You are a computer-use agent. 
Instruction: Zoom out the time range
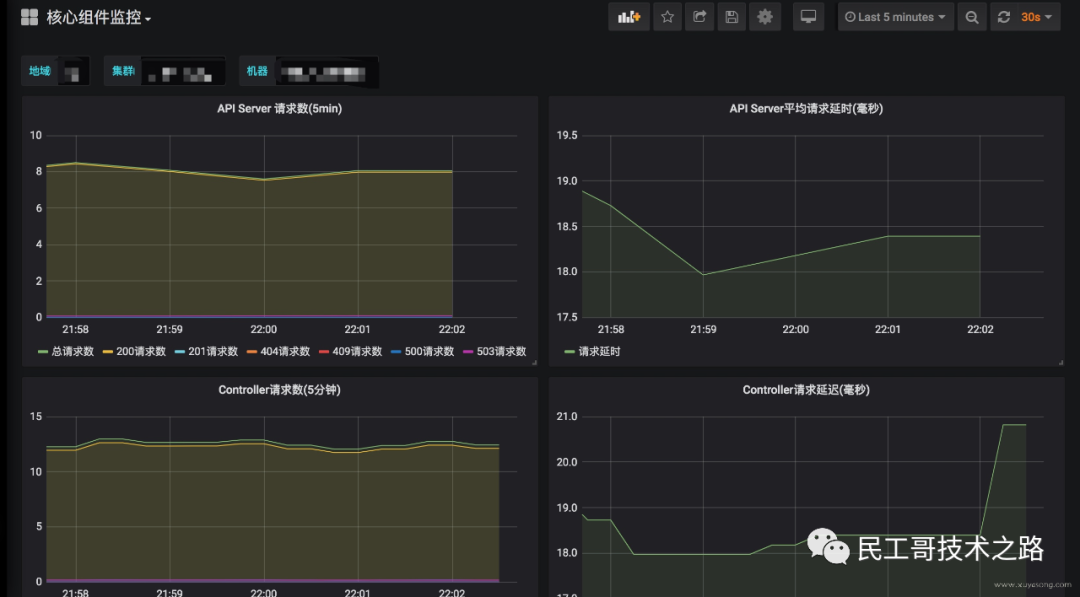[972, 17]
